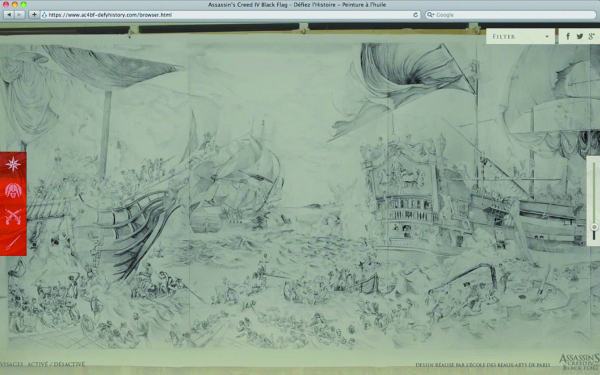Select the crossed pistols icon in red sidebar
Image resolution: width=600 pixels, height=375 pixels.
click(x=13, y=217)
